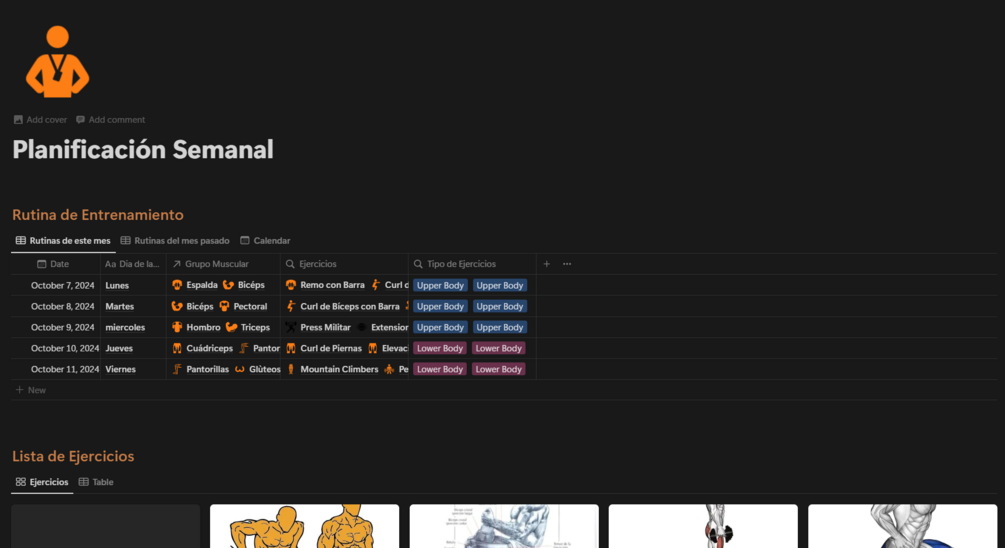Click the Pectoral icon in Martes row
The image size is (1005, 548).
224,306
